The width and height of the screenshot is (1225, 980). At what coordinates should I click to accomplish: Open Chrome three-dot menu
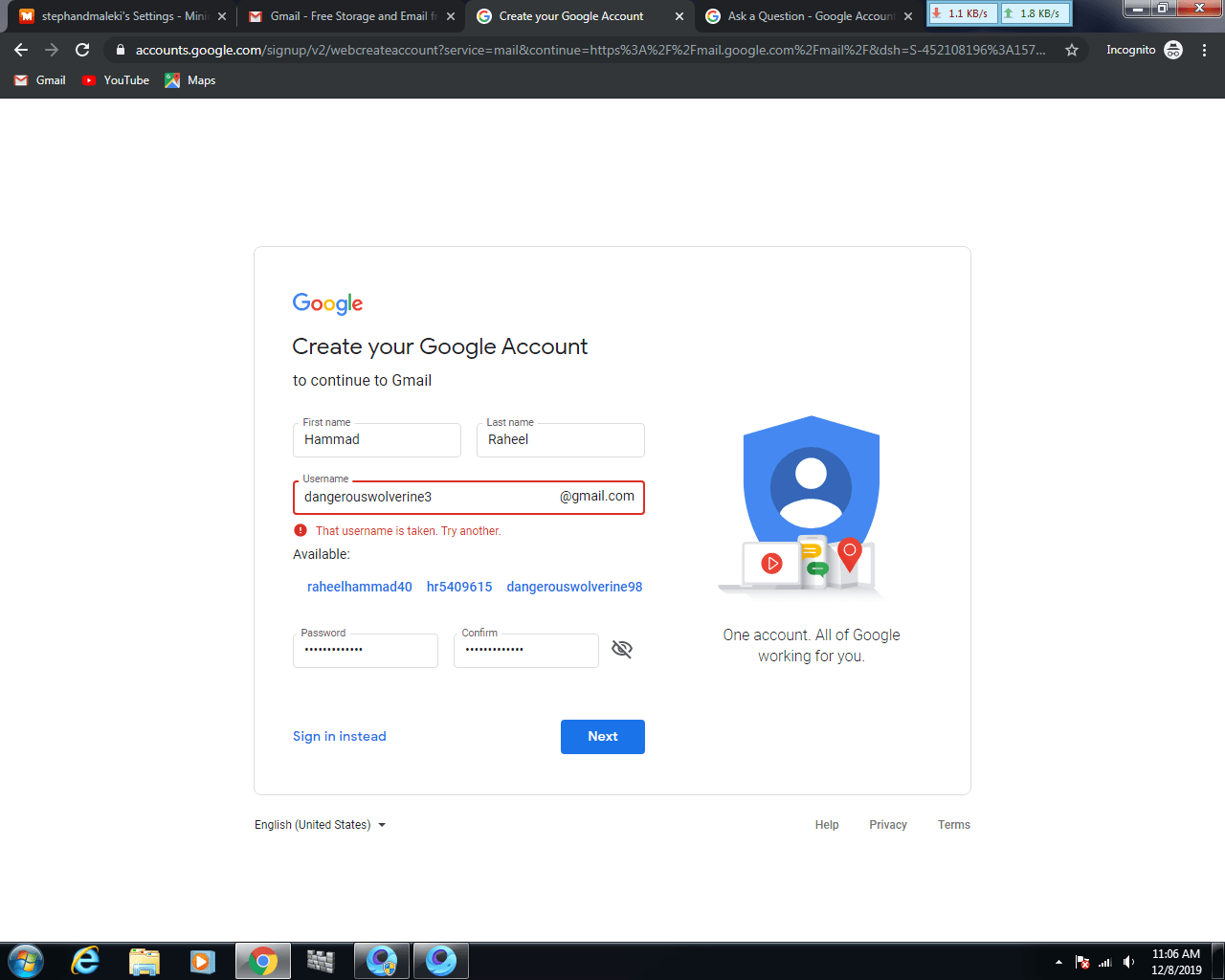1204,50
